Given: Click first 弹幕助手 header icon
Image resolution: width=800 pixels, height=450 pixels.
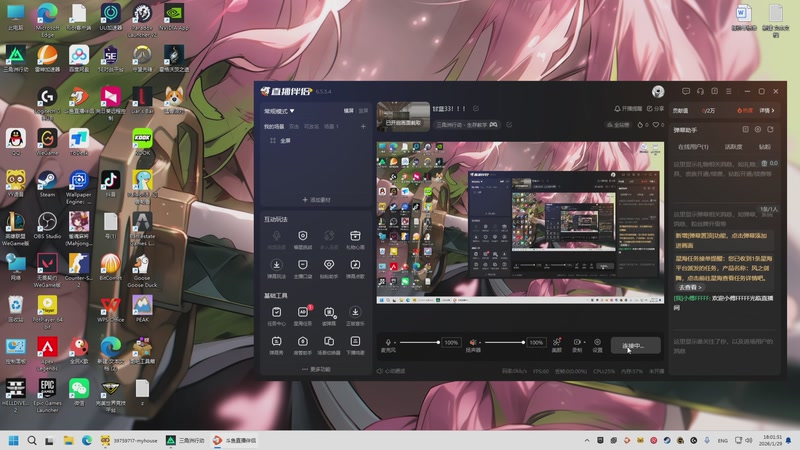Looking at the screenshot, I should [x=745, y=130].
